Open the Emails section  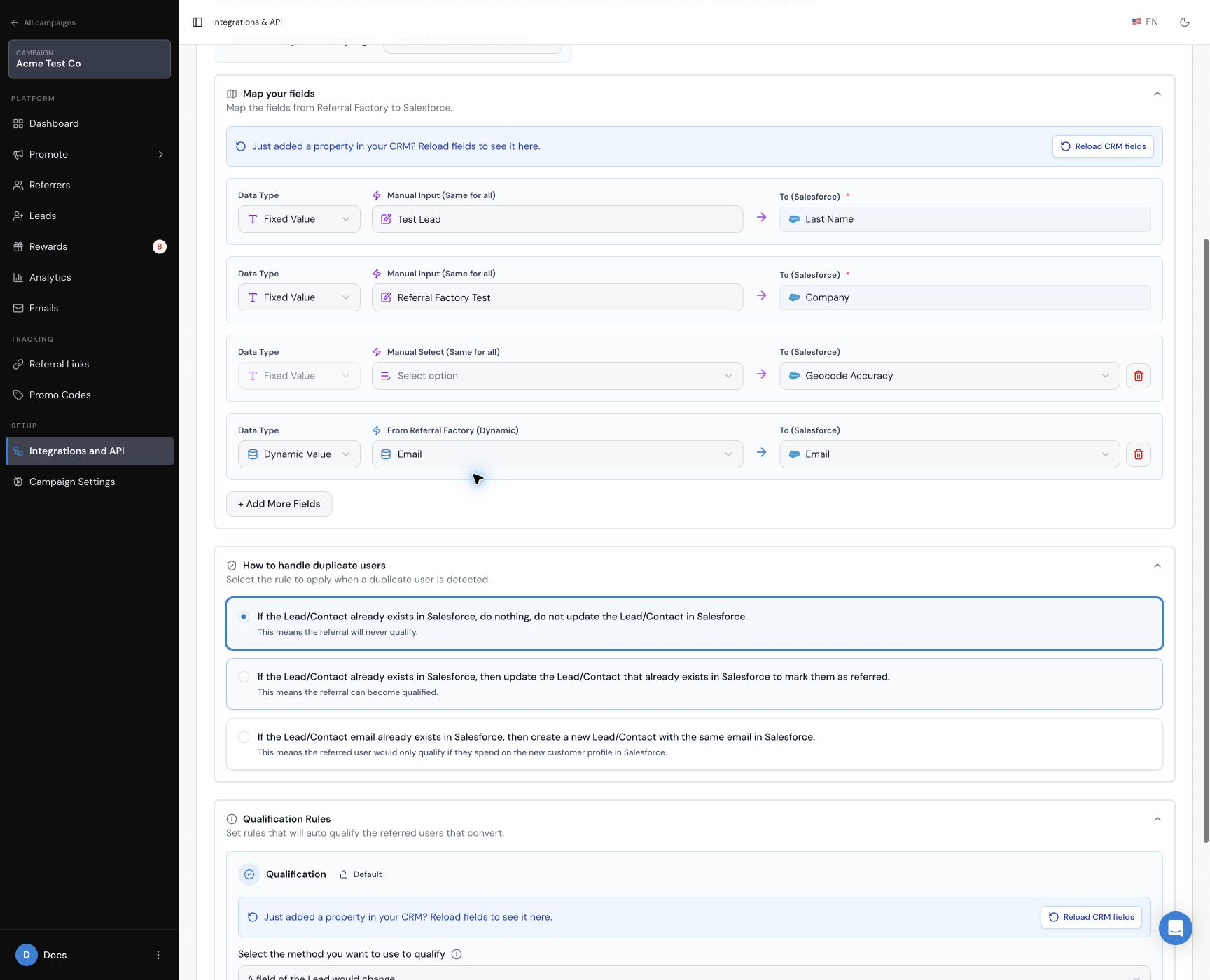pyautogui.click(x=90, y=308)
